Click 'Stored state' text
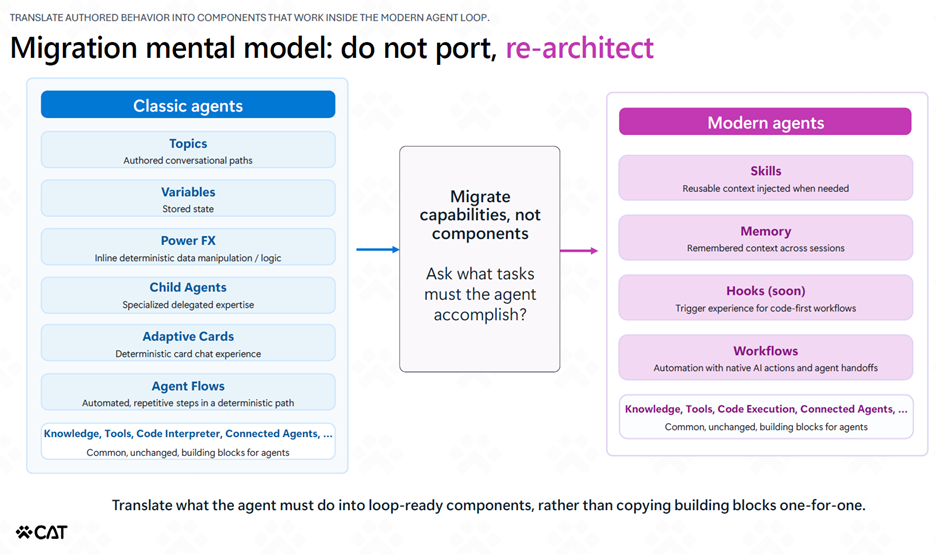The width and height of the screenshot is (936, 554). click(x=188, y=209)
